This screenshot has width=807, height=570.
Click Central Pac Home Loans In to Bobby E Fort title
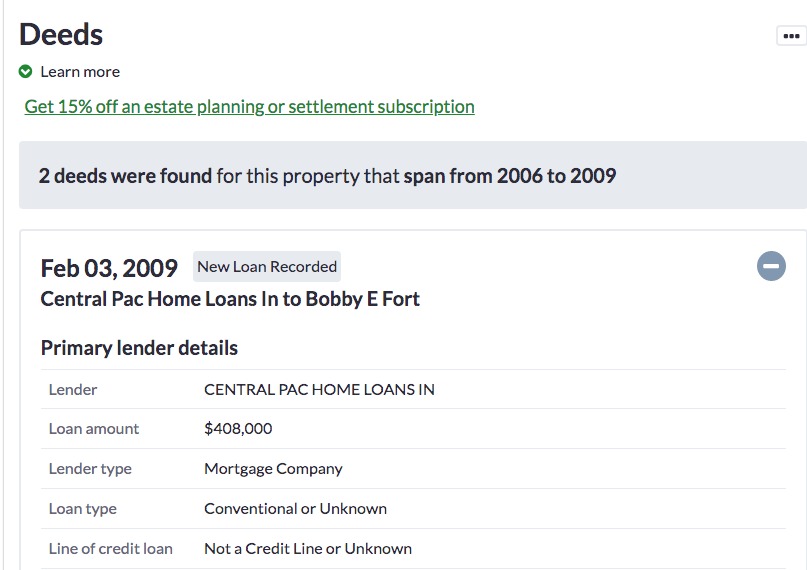[x=230, y=299]
